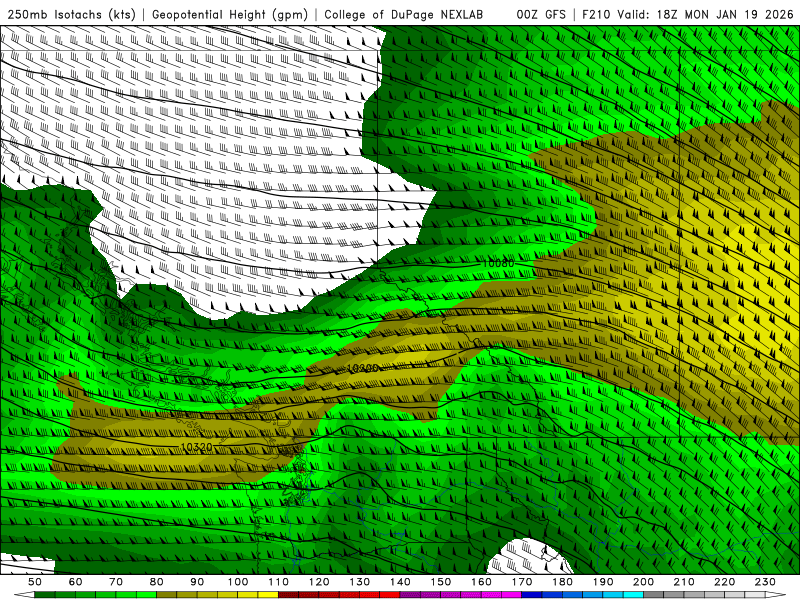The image size is (800, 600).
Task: Click the 180 tick label on the color scale
Action: pos(562,582)
